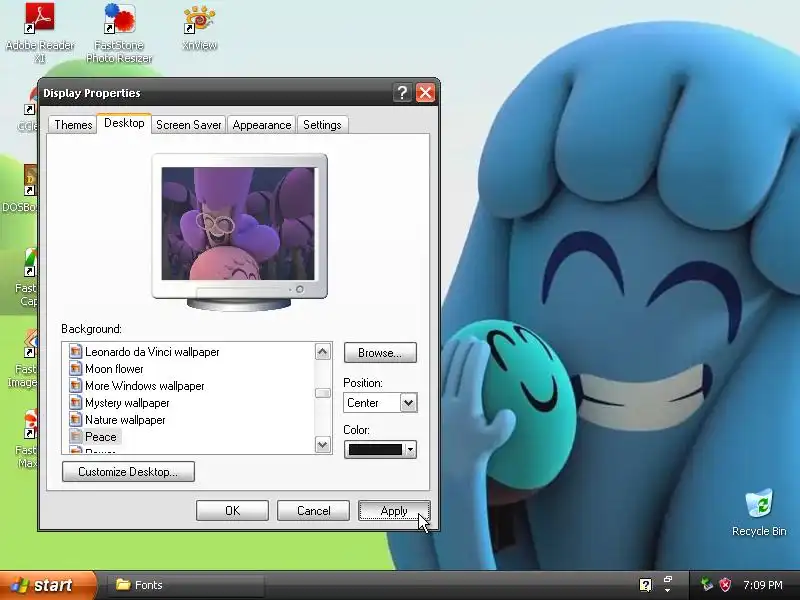The width and height of the screenshot is (800, 600).
Task: Click the background list scroll up arrow
Action: click(x=322, y=352)
